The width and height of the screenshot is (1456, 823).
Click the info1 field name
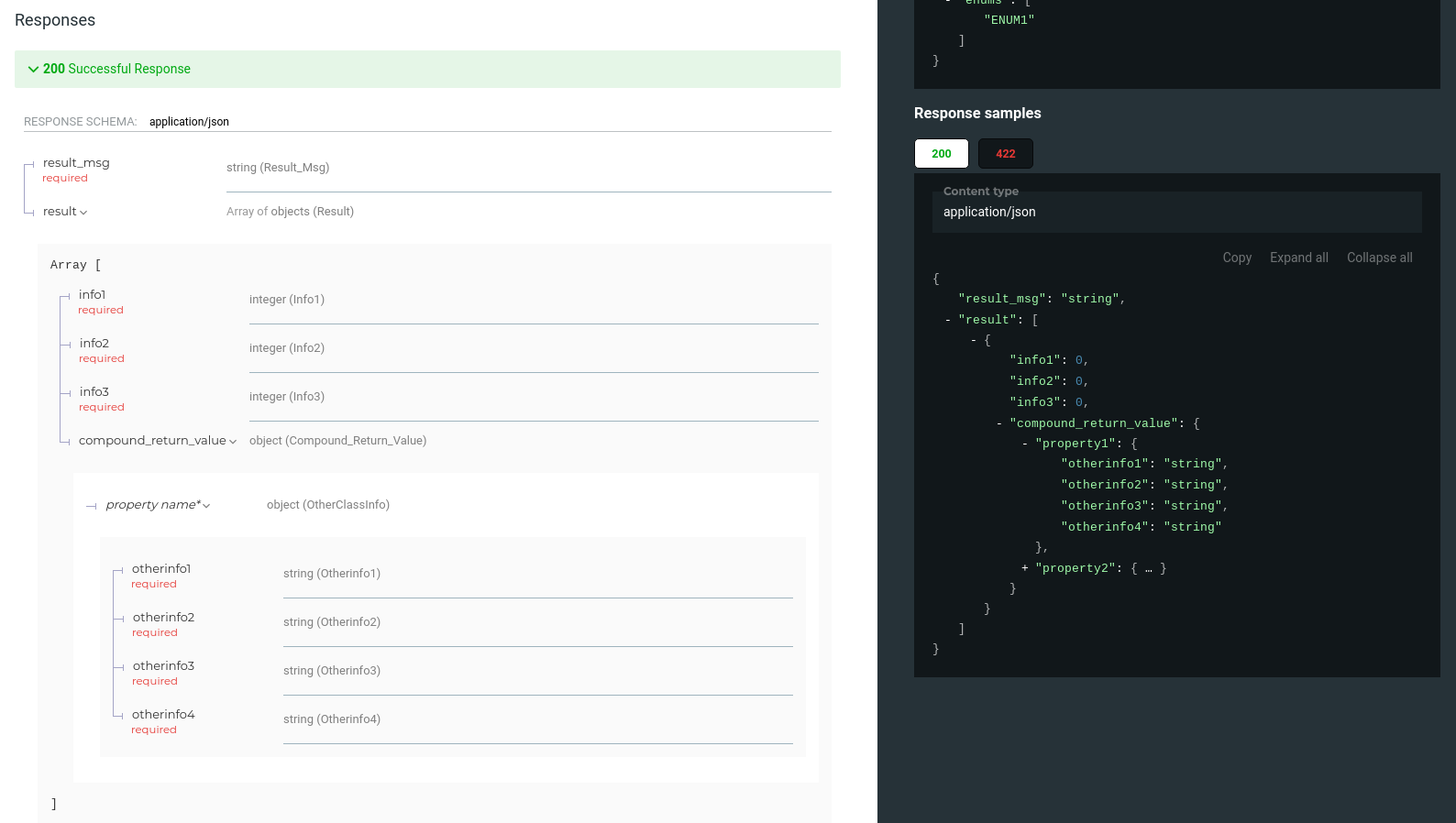[x=93, y=295]
